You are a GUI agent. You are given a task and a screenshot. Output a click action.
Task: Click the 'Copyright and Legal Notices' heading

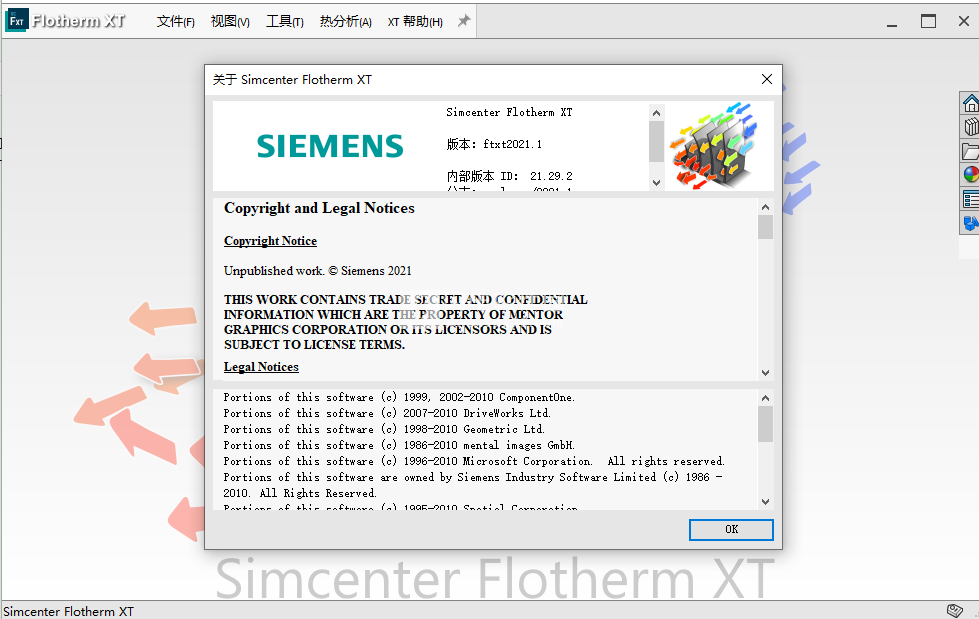[319, 208]
